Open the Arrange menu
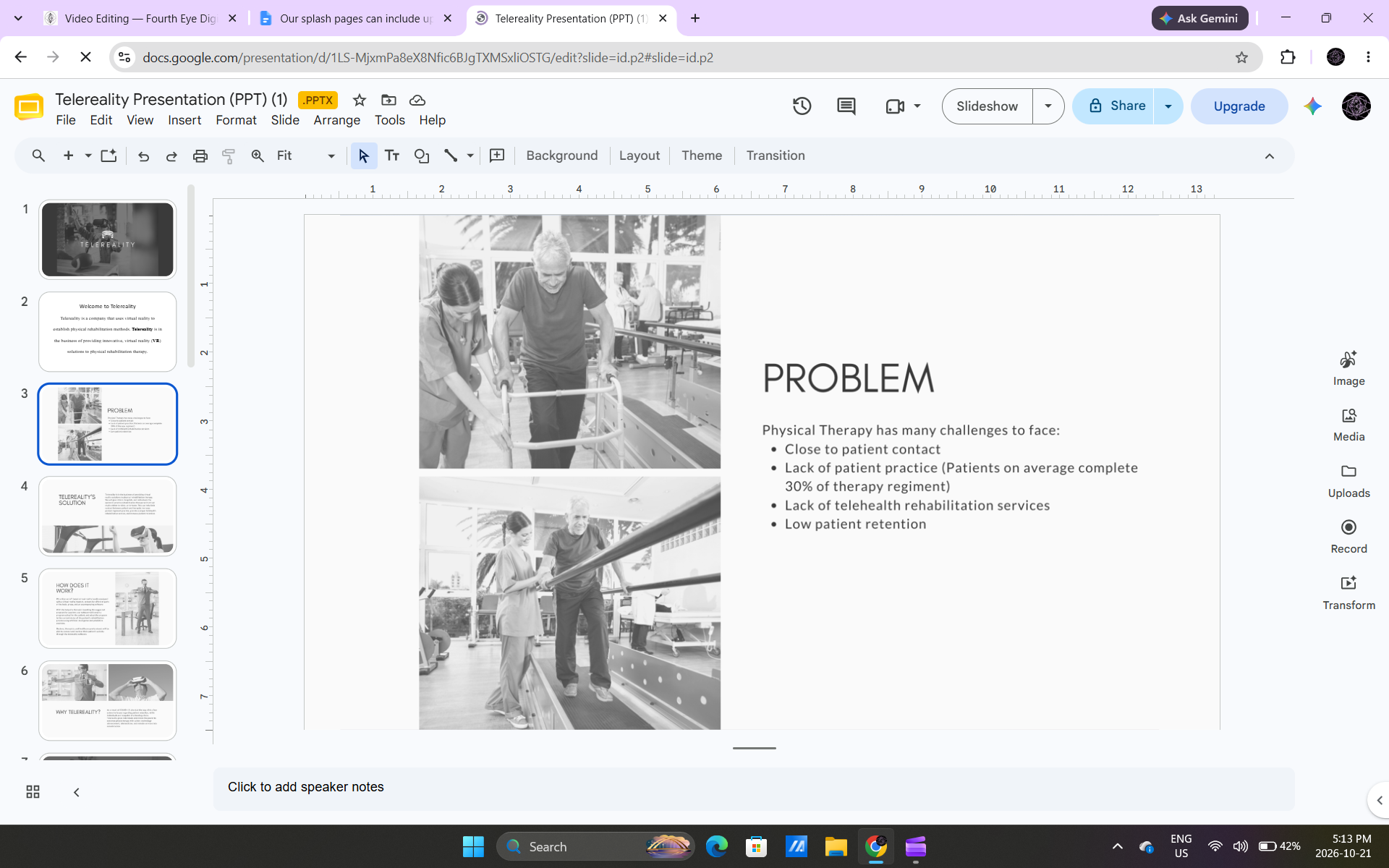Viewport: 1389px width, 868px height. 337,120
